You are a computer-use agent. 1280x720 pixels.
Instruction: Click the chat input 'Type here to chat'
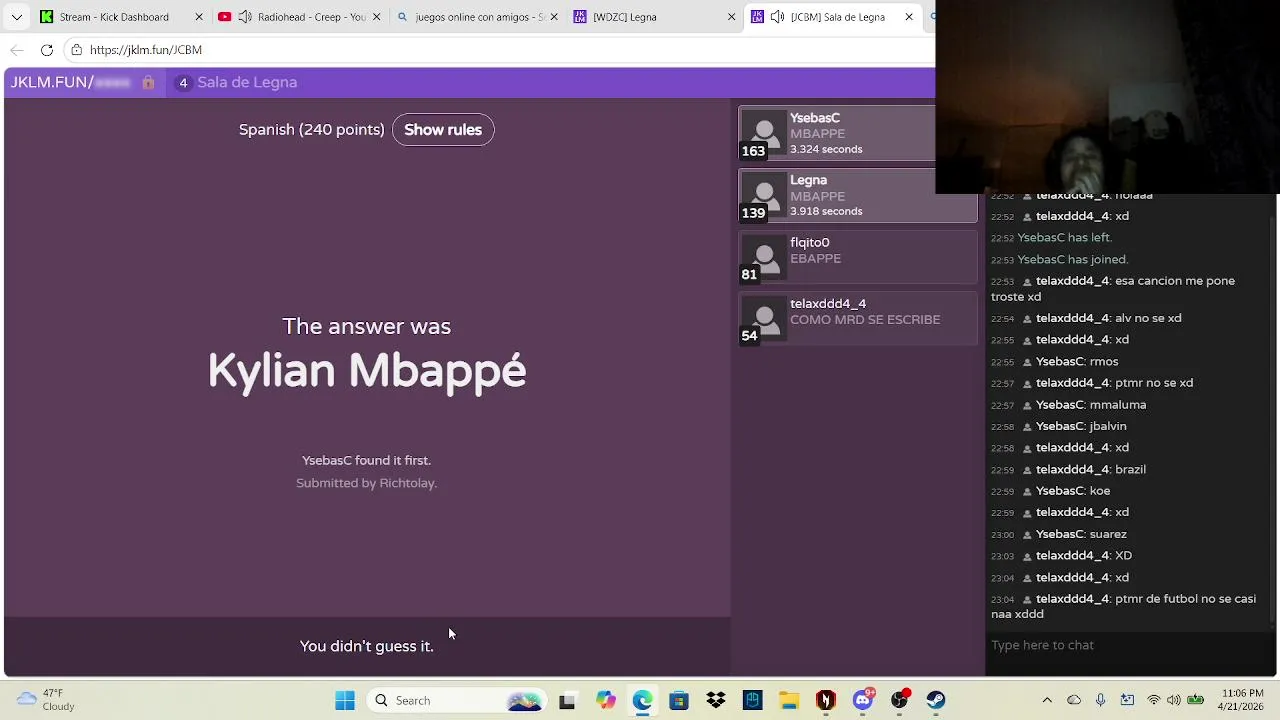pyautogui.click(x=1127, y=645)
